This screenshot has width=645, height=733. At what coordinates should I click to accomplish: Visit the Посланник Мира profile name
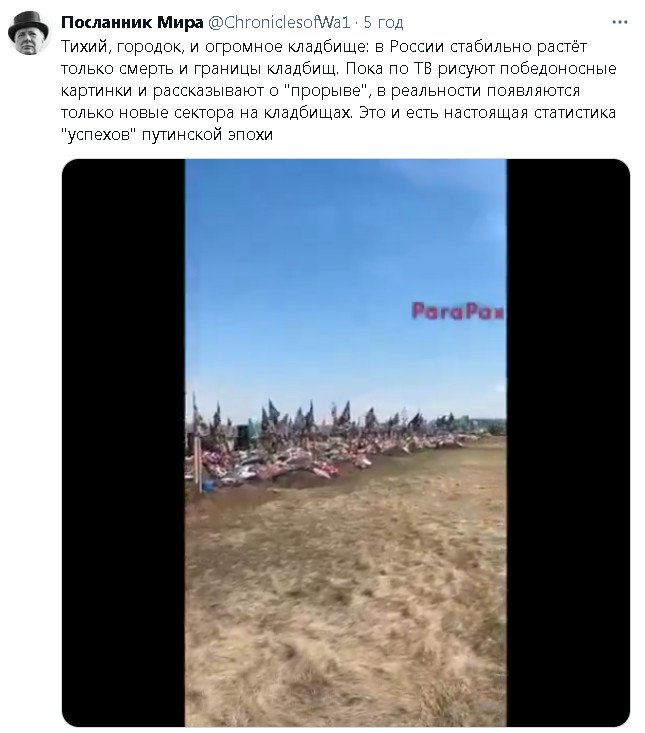point(132,22)
